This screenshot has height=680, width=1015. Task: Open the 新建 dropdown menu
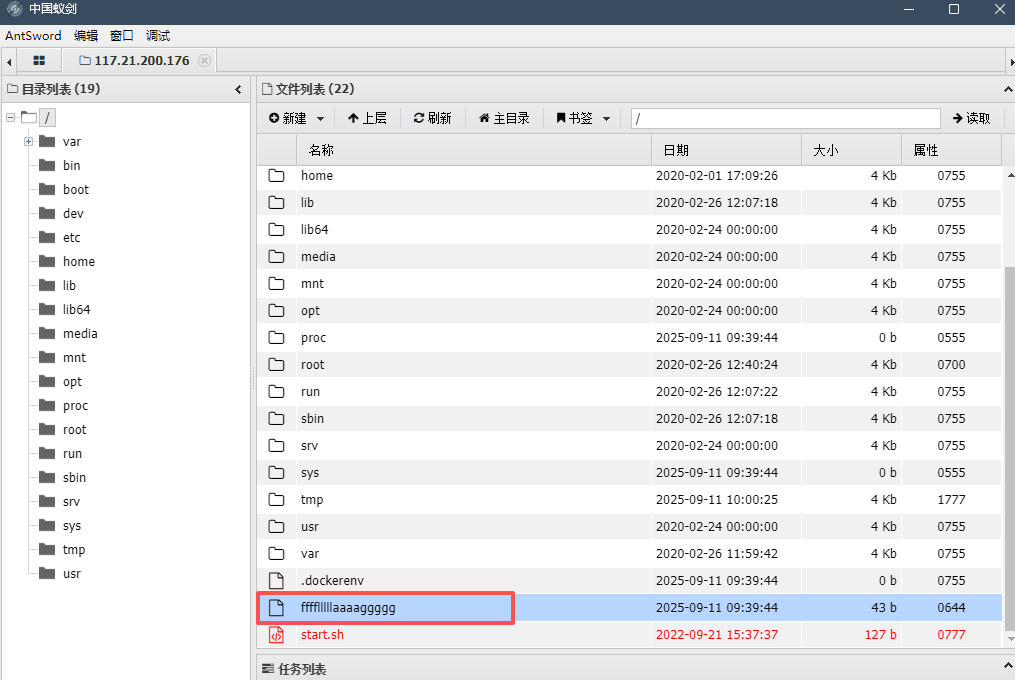click(x=297, y=118)
